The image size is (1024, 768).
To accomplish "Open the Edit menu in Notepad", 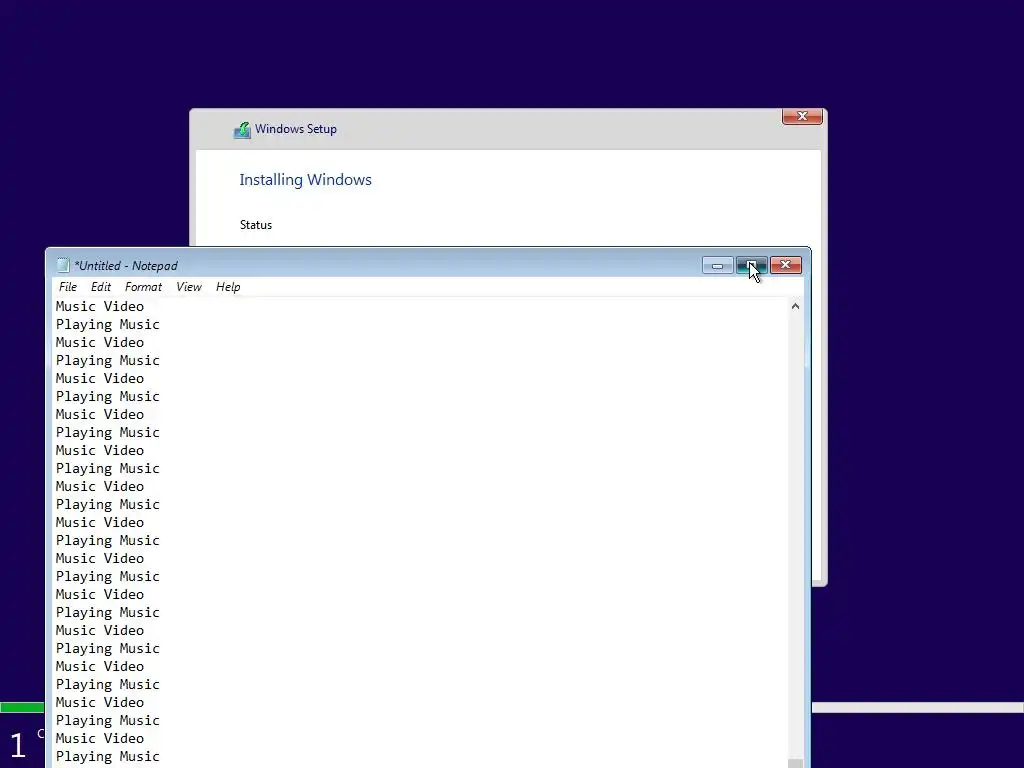I will [x=101, y=287].
